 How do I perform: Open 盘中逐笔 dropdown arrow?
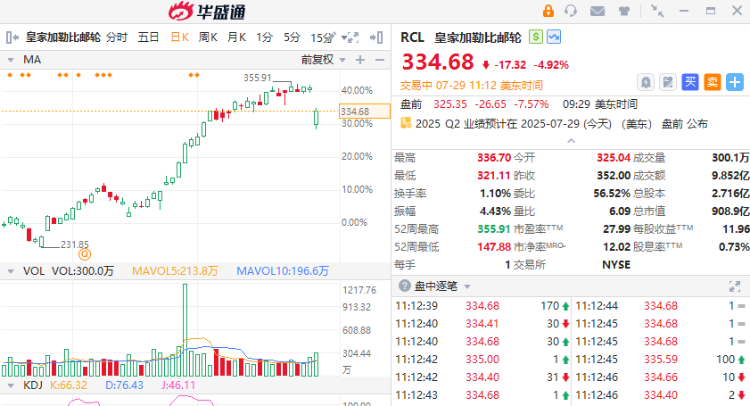[x=467, y=286]
